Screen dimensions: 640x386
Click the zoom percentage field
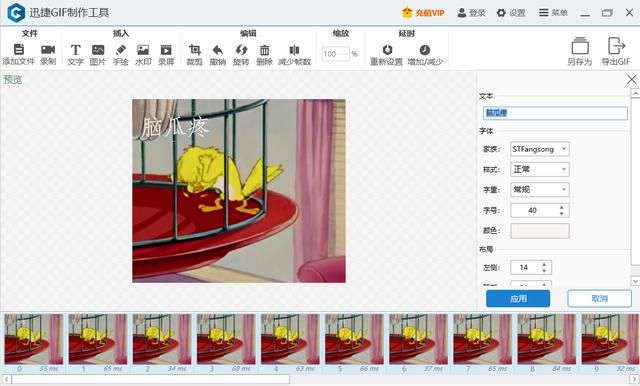[x=336, y=53]
